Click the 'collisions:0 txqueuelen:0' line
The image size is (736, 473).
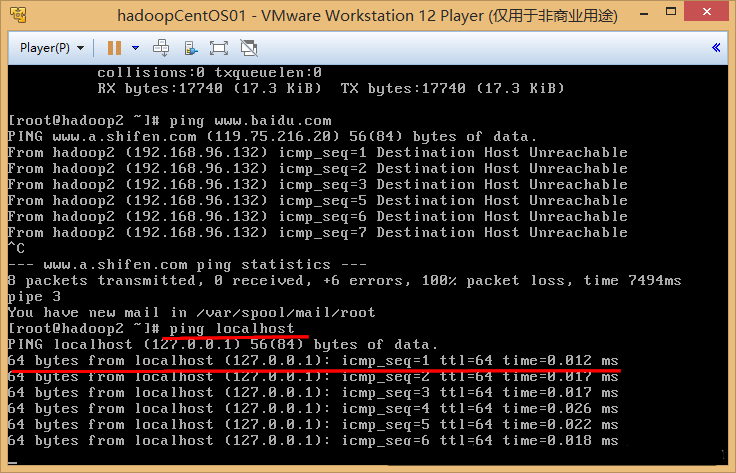tap(209, 72)
